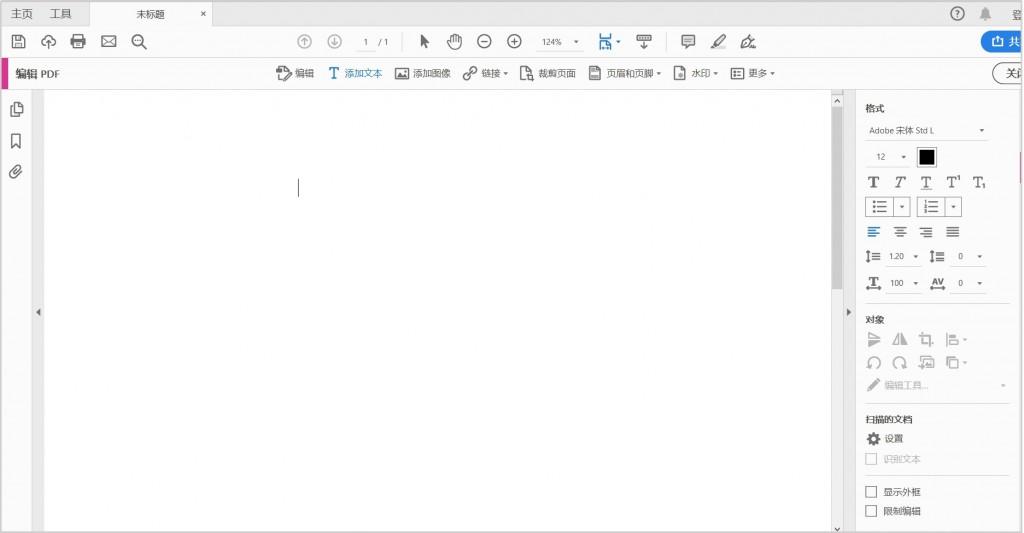Click the upload to cloud icon
Image resolution: width=1024 pixels, height=533 pixels.
48,42
